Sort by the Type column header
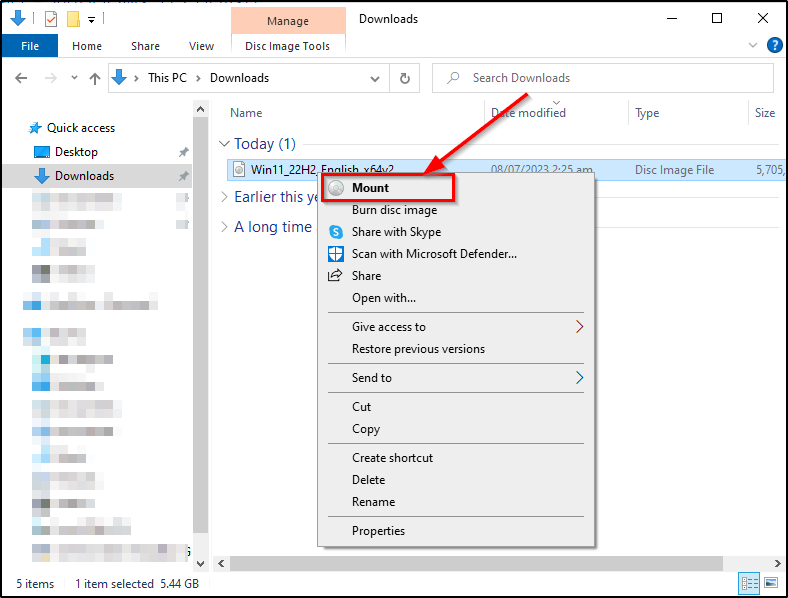Screen dimensions: 788x598 pos(647,113)
